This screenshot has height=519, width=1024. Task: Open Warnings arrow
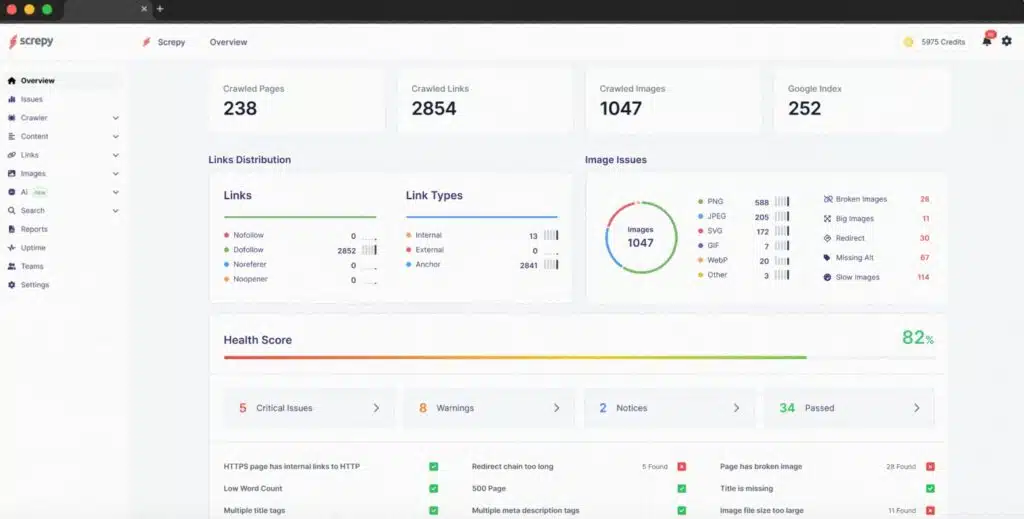click(556, 408)
